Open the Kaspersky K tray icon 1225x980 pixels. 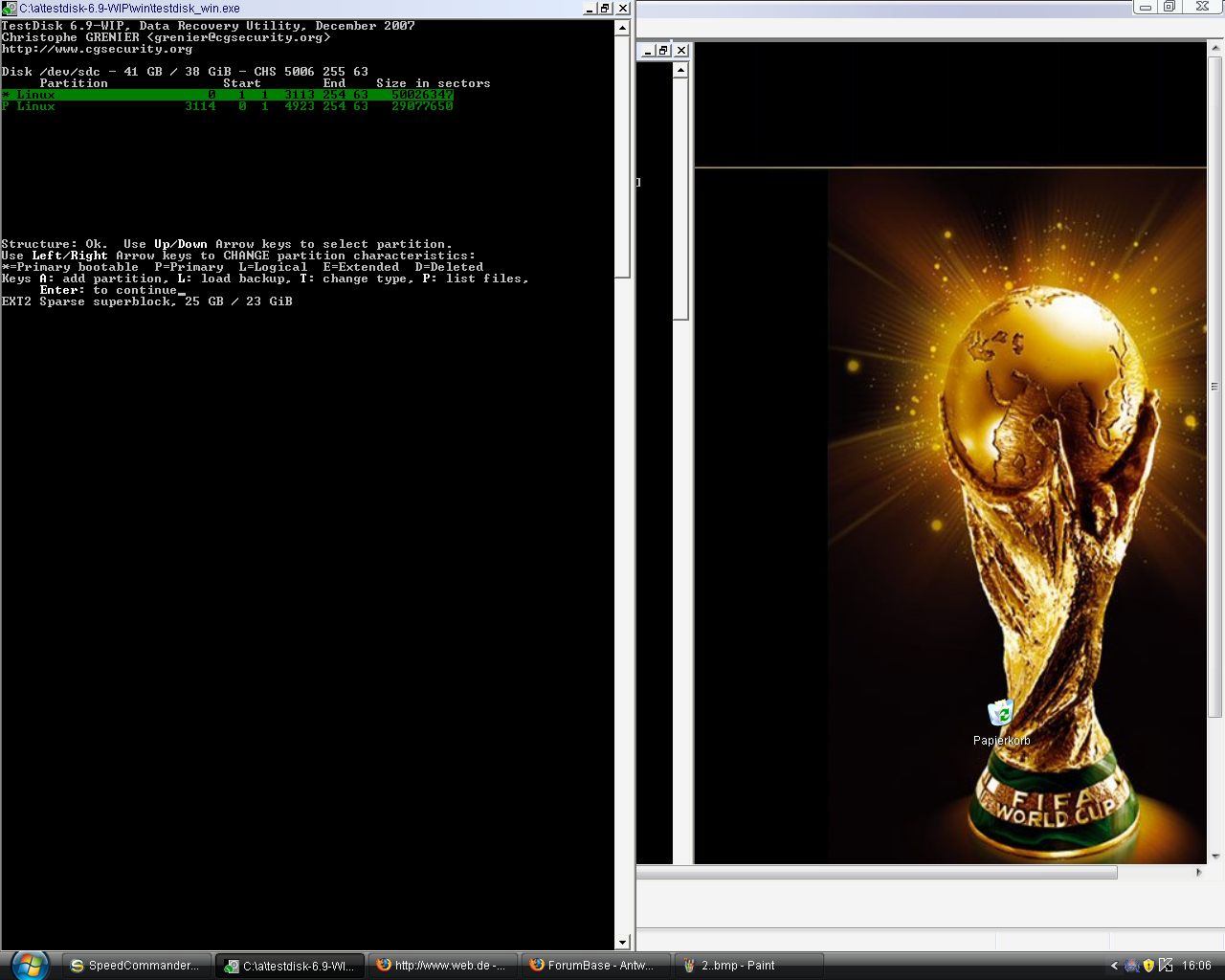1166,966
